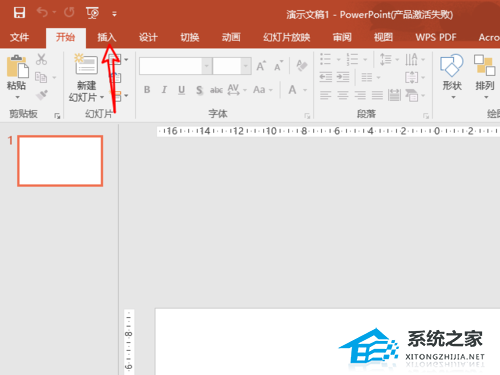Align text left
500x375 pixels.
(x=326, y=96)
